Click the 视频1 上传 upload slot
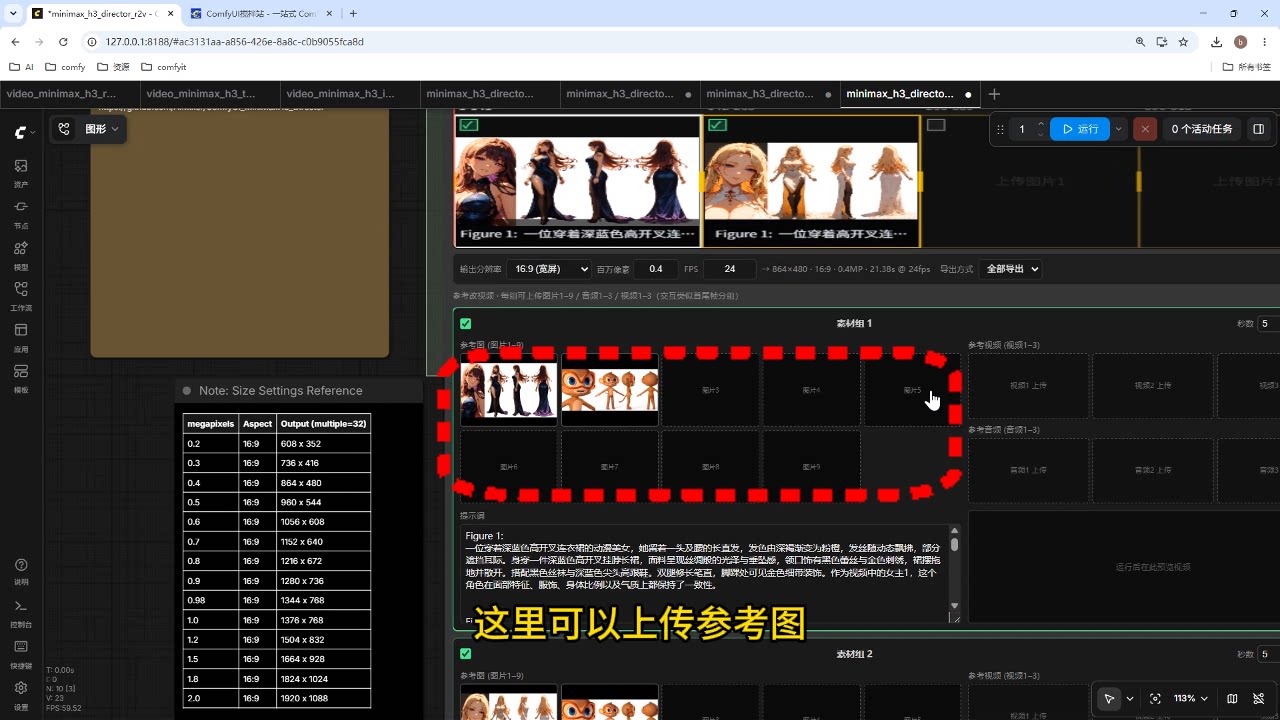The height and width of the screenshot is (720, 1280). [1028, 386]
